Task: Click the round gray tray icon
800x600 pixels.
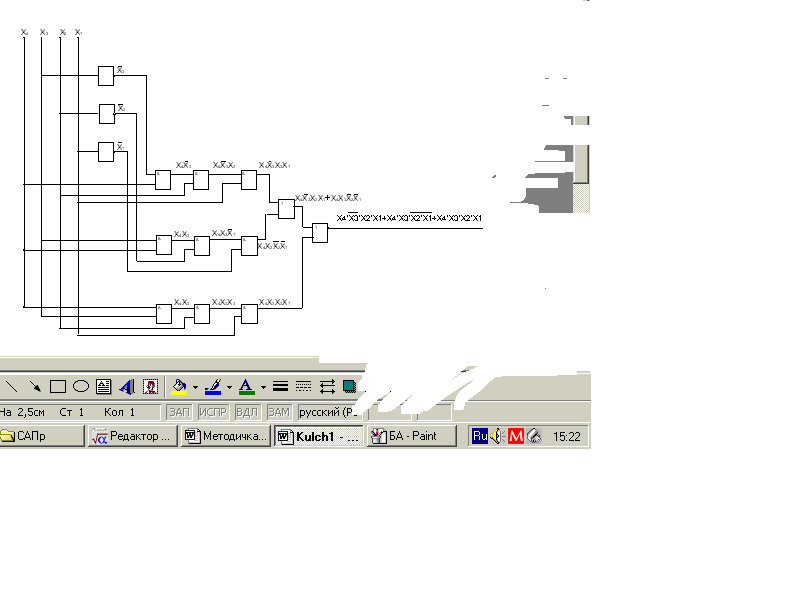Action: (x=534, y=436)
